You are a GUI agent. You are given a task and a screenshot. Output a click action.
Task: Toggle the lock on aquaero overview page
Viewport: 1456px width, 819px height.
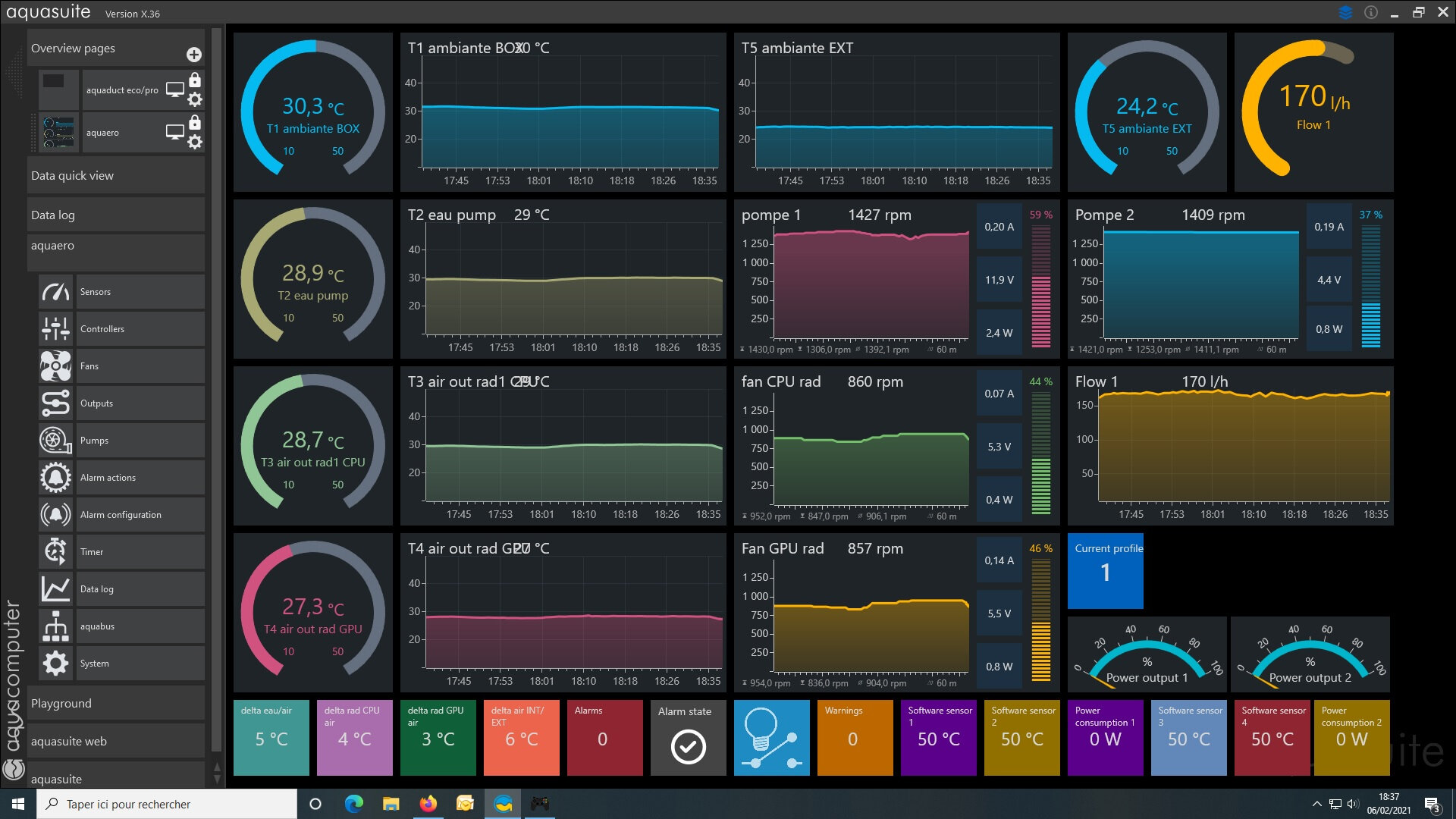[x=195, y=123]
